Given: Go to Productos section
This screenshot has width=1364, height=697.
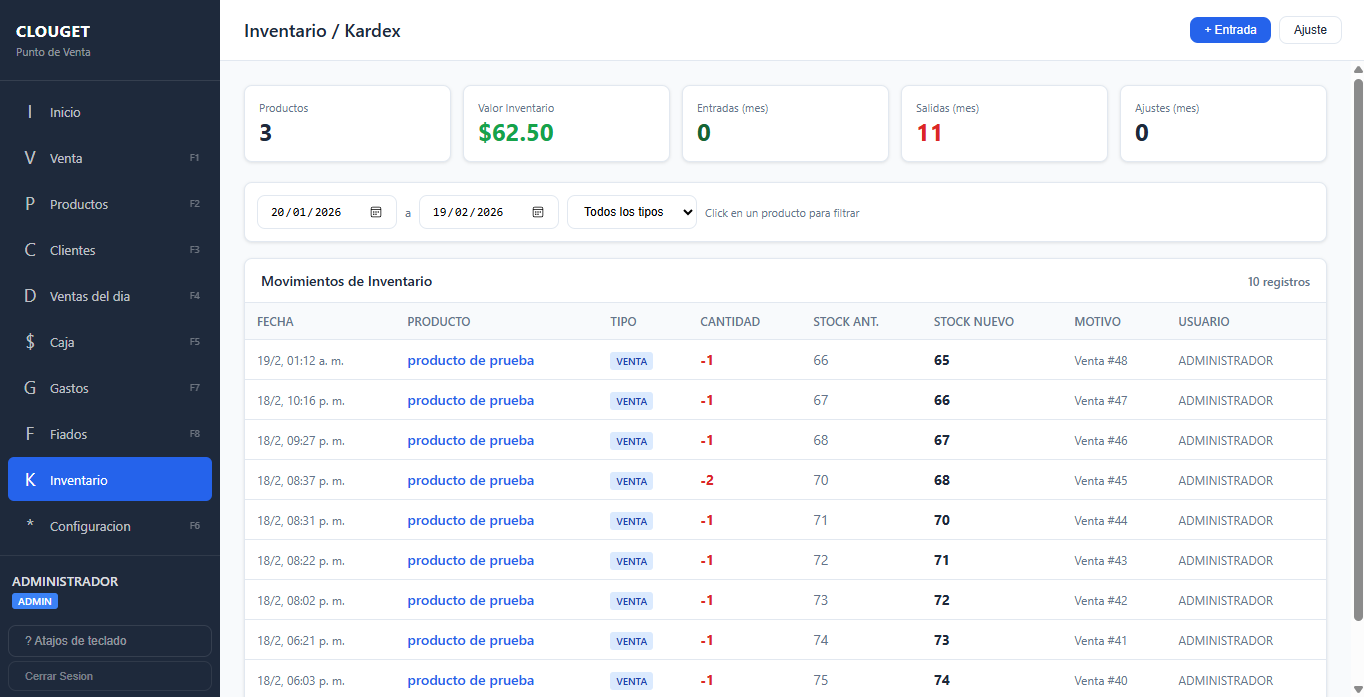Looking at the screenshot, I should click(110, 204).
